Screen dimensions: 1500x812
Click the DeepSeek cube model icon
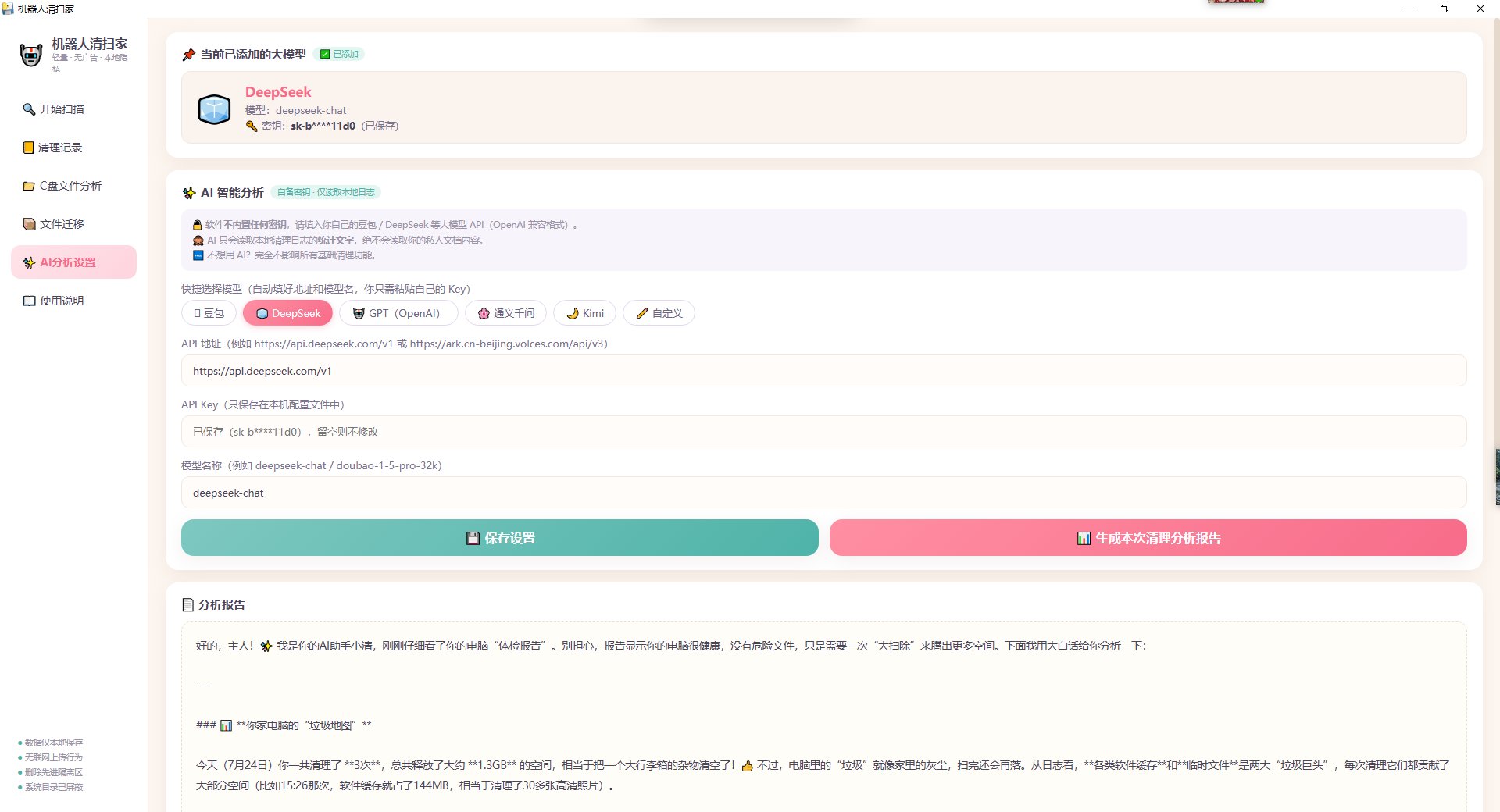click(x=214, y=109)
